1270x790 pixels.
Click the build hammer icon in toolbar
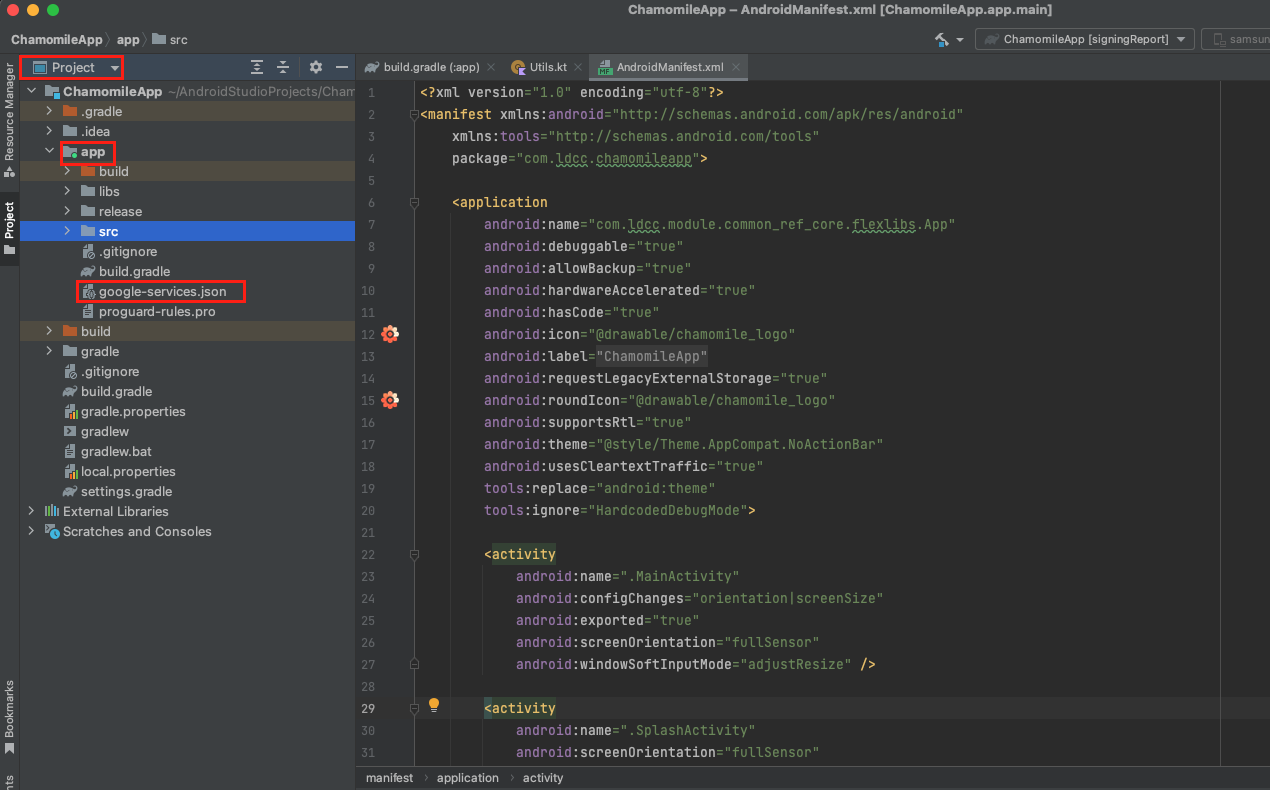coord(941,39)
